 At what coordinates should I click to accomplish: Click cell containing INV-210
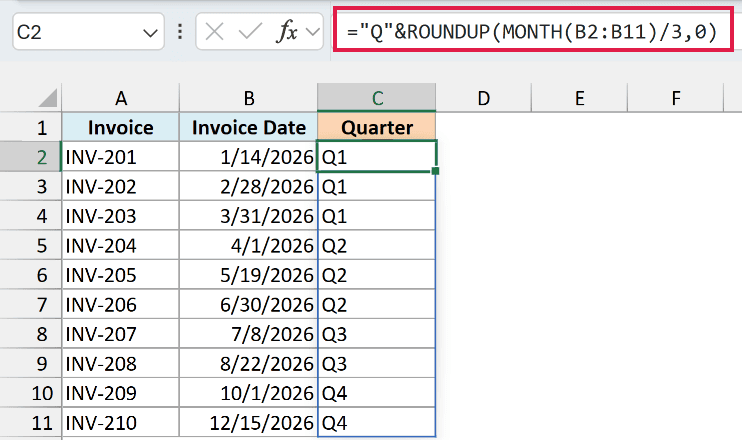pyautogui.click(x=121, y=422)
